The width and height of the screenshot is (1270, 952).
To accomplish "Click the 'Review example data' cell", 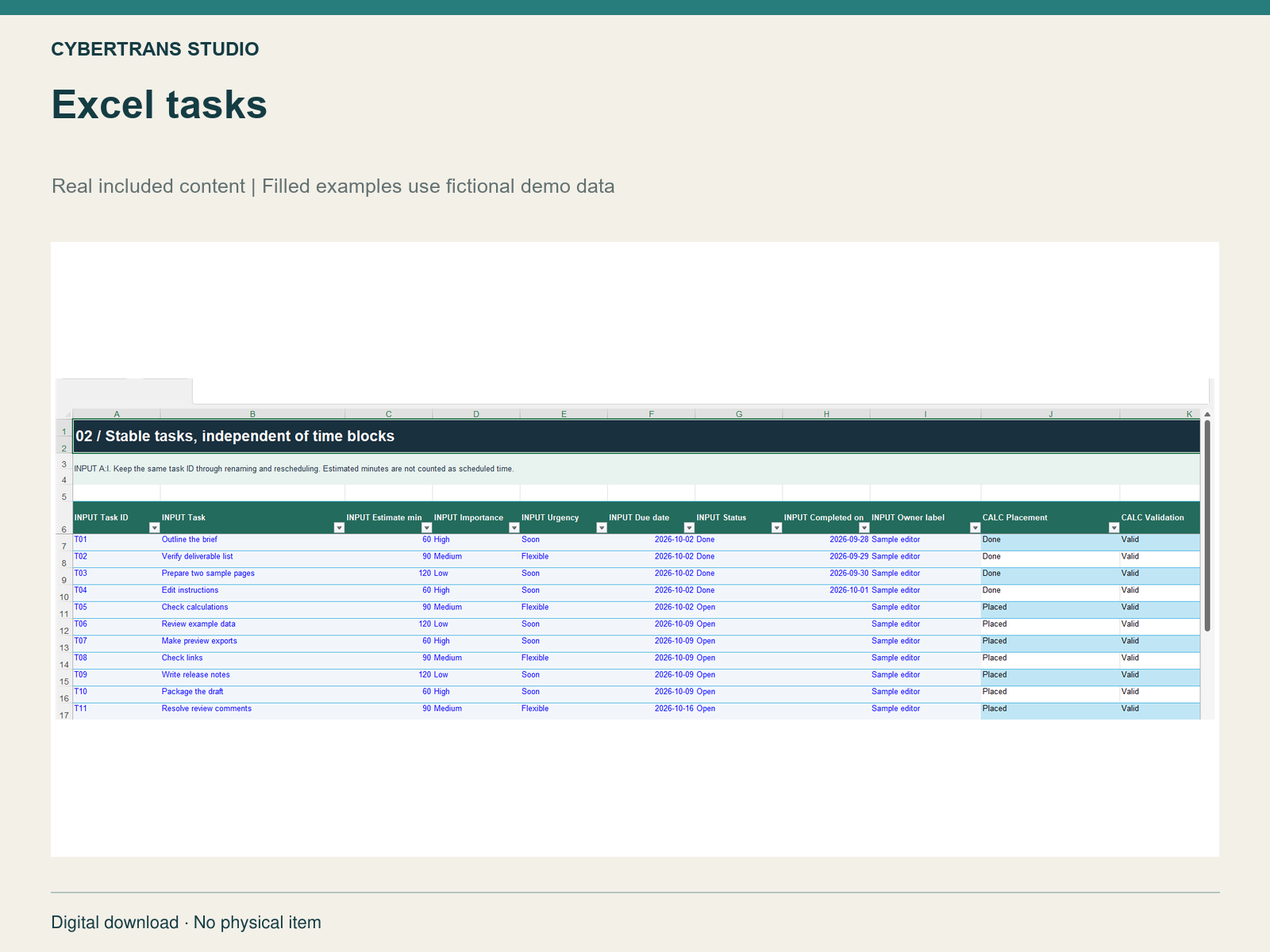I will [252, 627].
